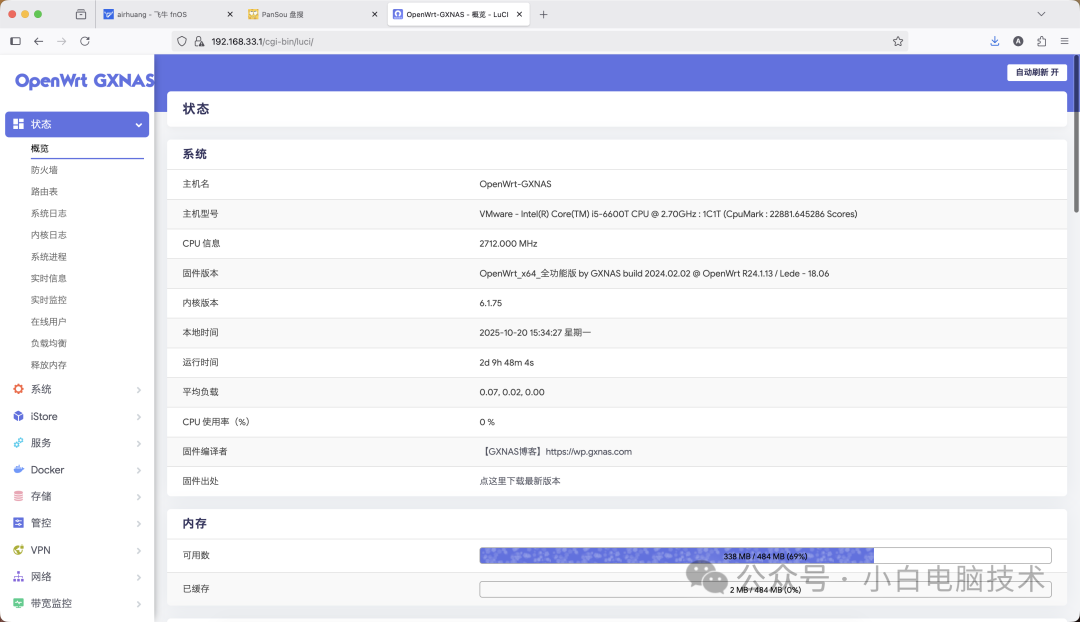
Task: Open 概览 in the sidebar
Action: [x=40, y=148]
